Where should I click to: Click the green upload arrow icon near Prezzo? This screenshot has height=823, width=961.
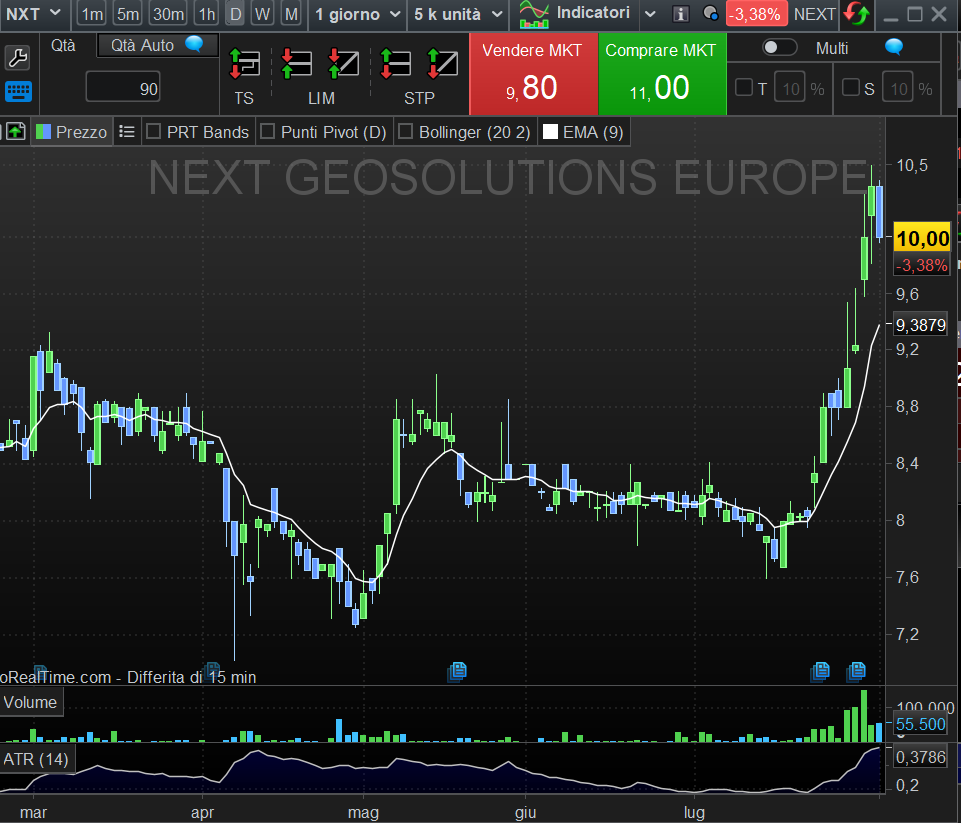coord(16,131)
